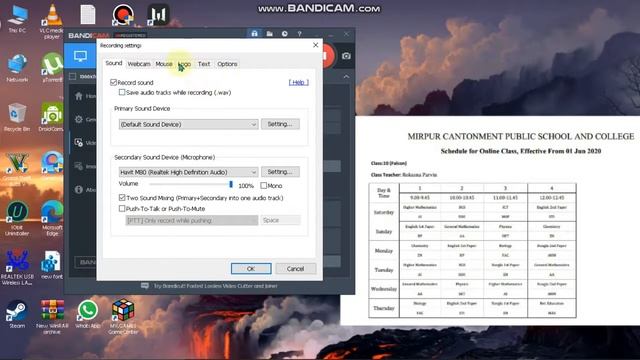Open the This PC desktop icon
The image size is (640, 360).
[x=17, y=18]
